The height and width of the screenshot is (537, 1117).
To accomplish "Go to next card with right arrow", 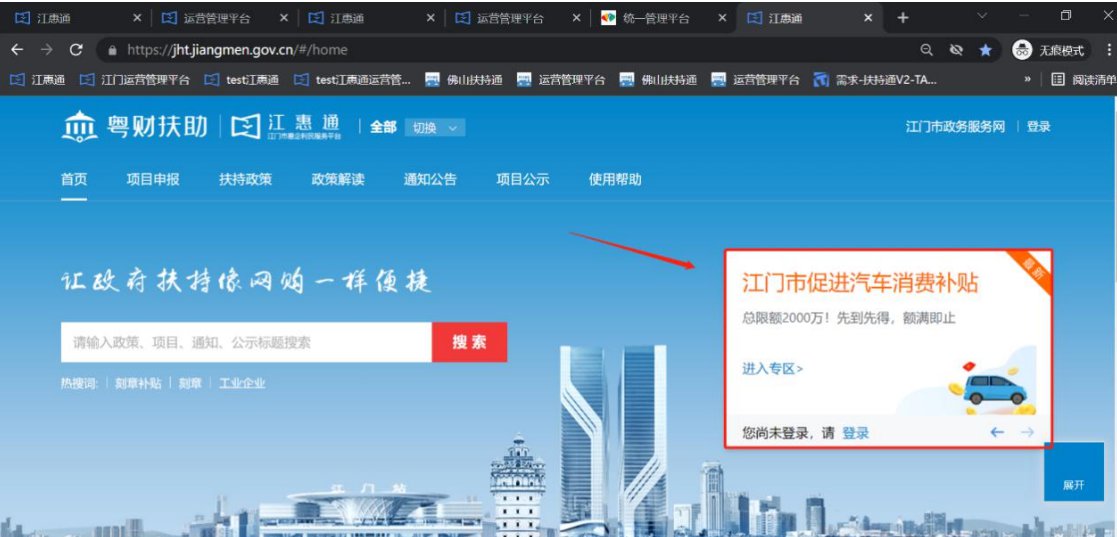I will click(1027, 432).
